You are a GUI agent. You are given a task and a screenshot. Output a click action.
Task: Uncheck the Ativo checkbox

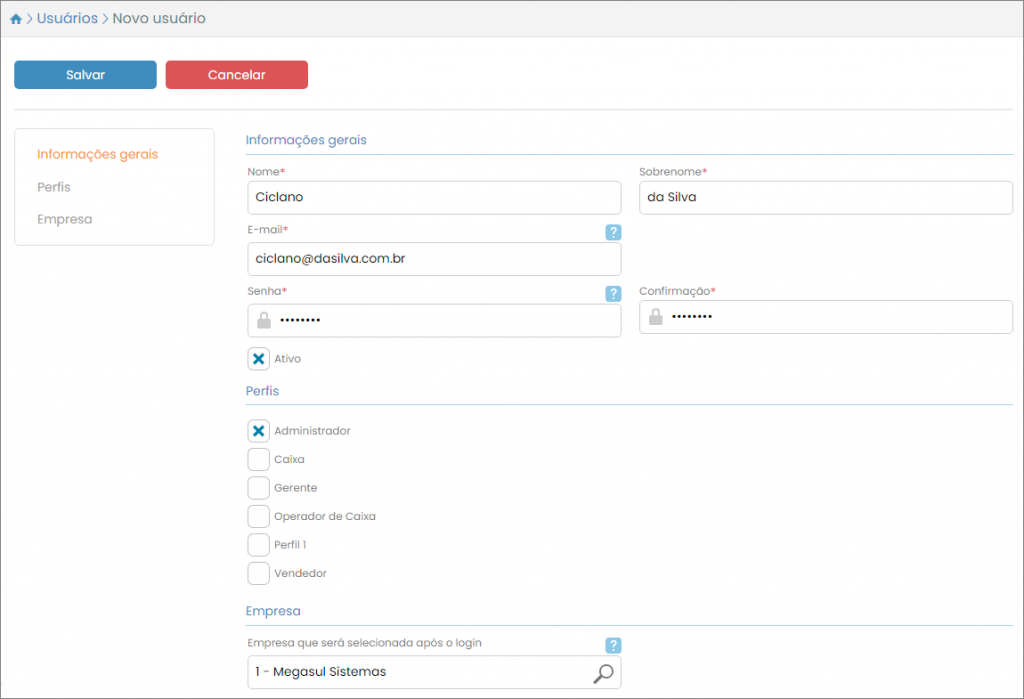pos(258,359)
